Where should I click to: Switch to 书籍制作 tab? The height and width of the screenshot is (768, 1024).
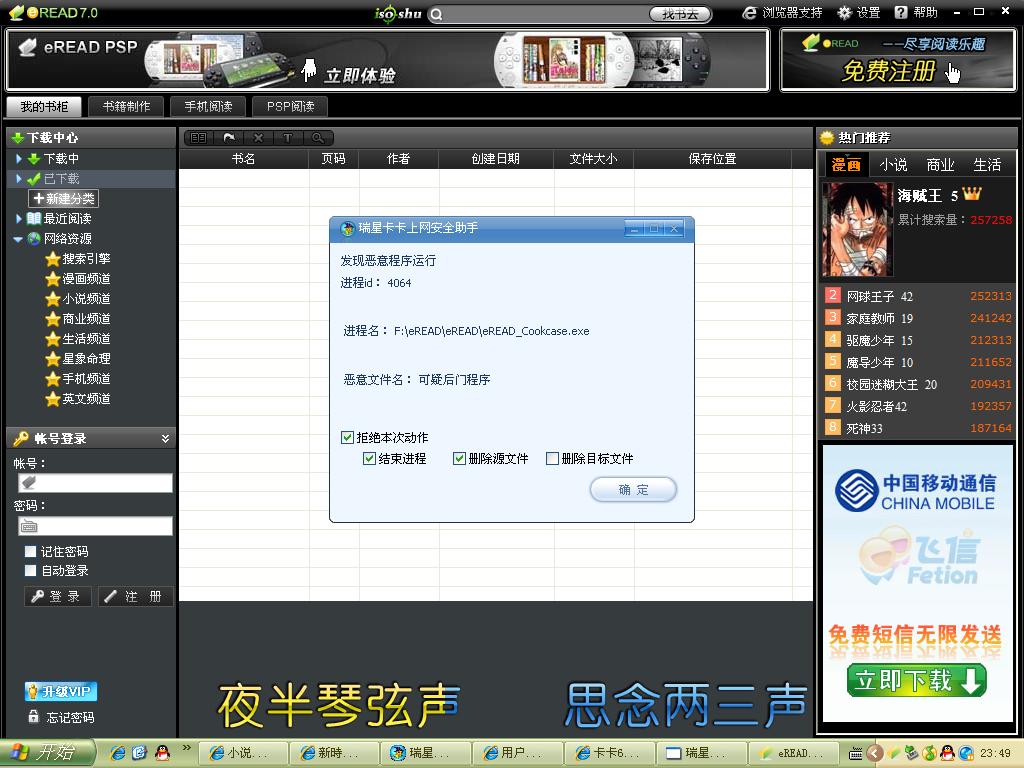[x=126, y=106]
